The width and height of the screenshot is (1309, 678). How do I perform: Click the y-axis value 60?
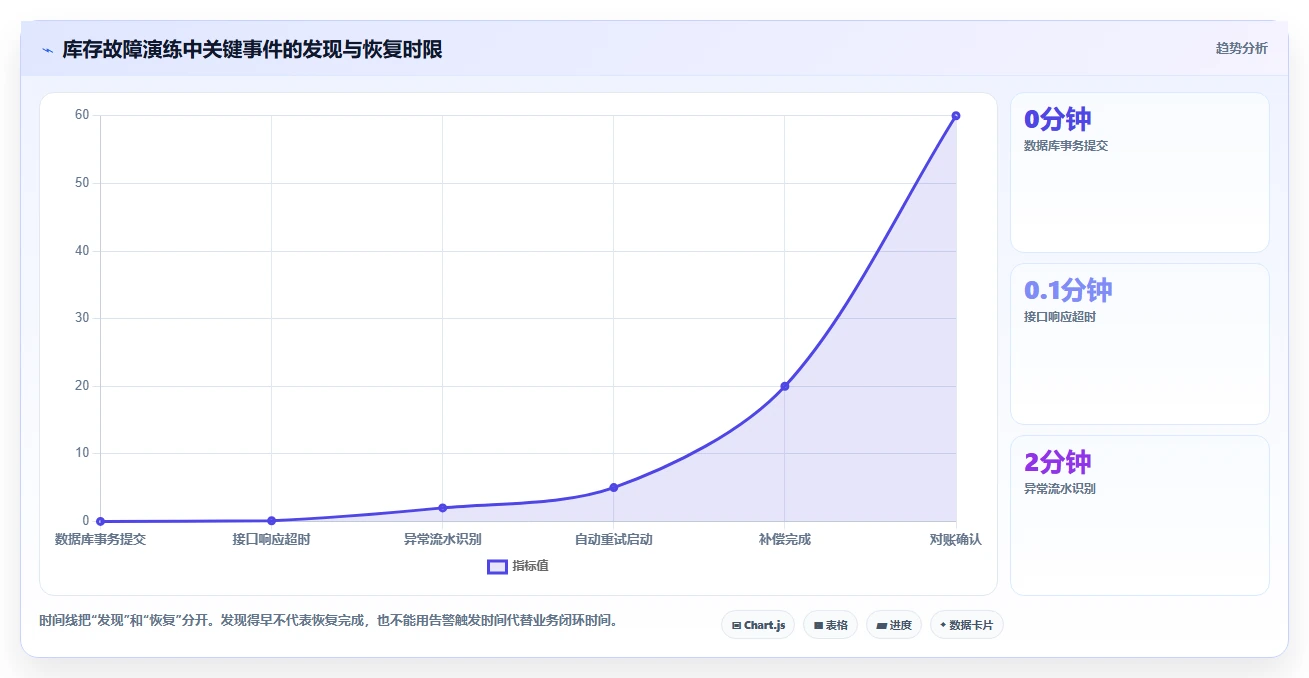coord(82,115)
